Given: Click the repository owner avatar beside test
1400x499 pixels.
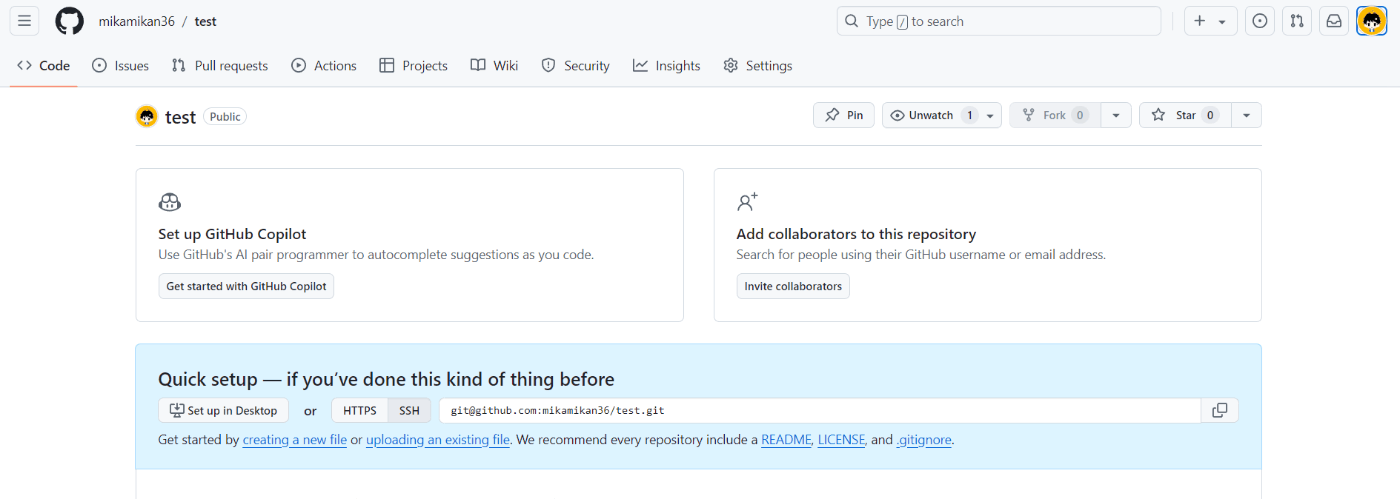Looking at the screenshot, I should coord(147,117).
